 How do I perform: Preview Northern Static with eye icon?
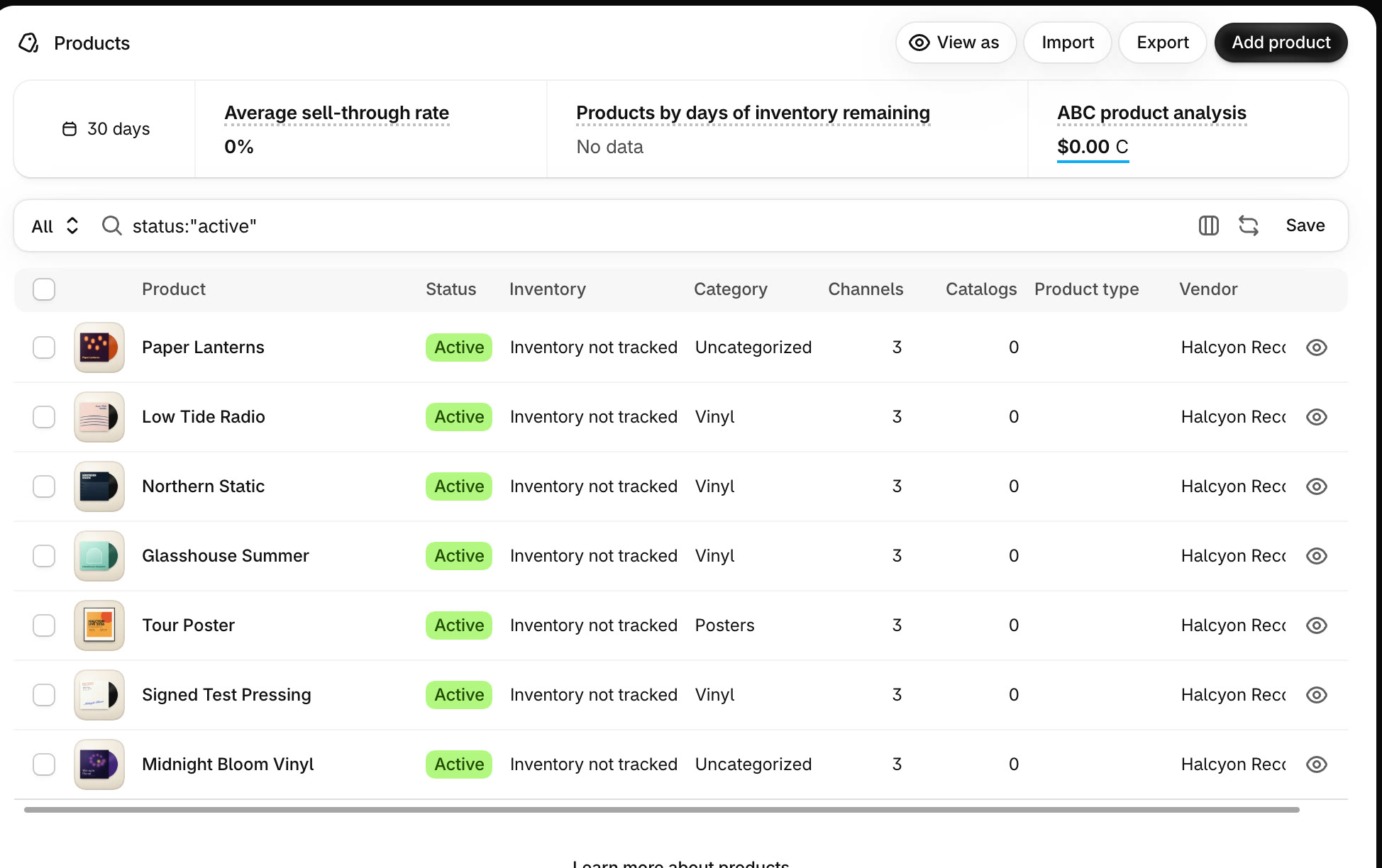pyautogui.click(x=1317, y=486)
